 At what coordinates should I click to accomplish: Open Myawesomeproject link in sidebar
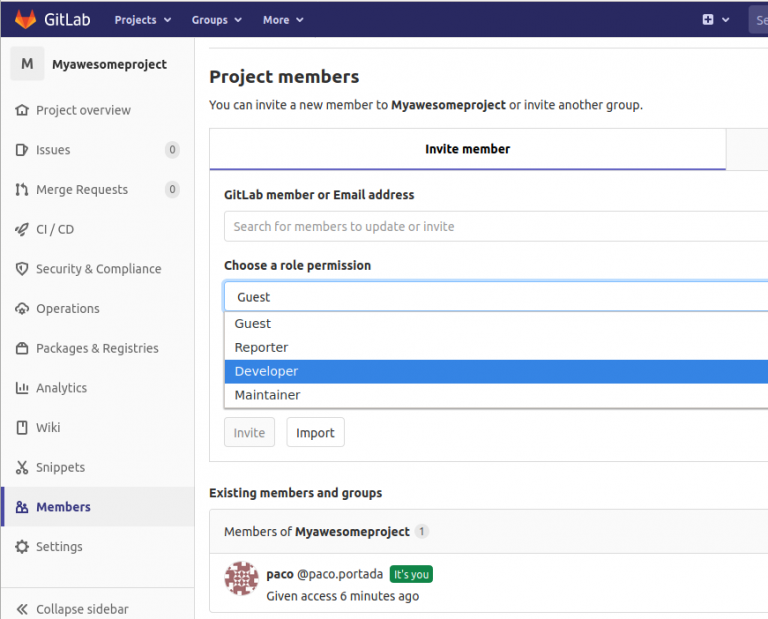click(109, 64)
